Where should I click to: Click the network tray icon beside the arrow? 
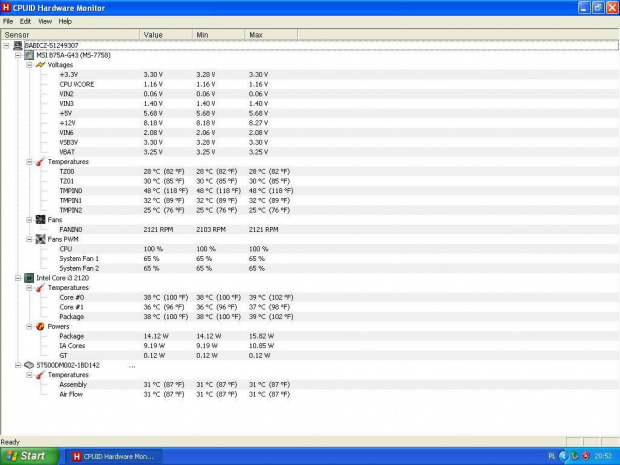pos(575,456)
